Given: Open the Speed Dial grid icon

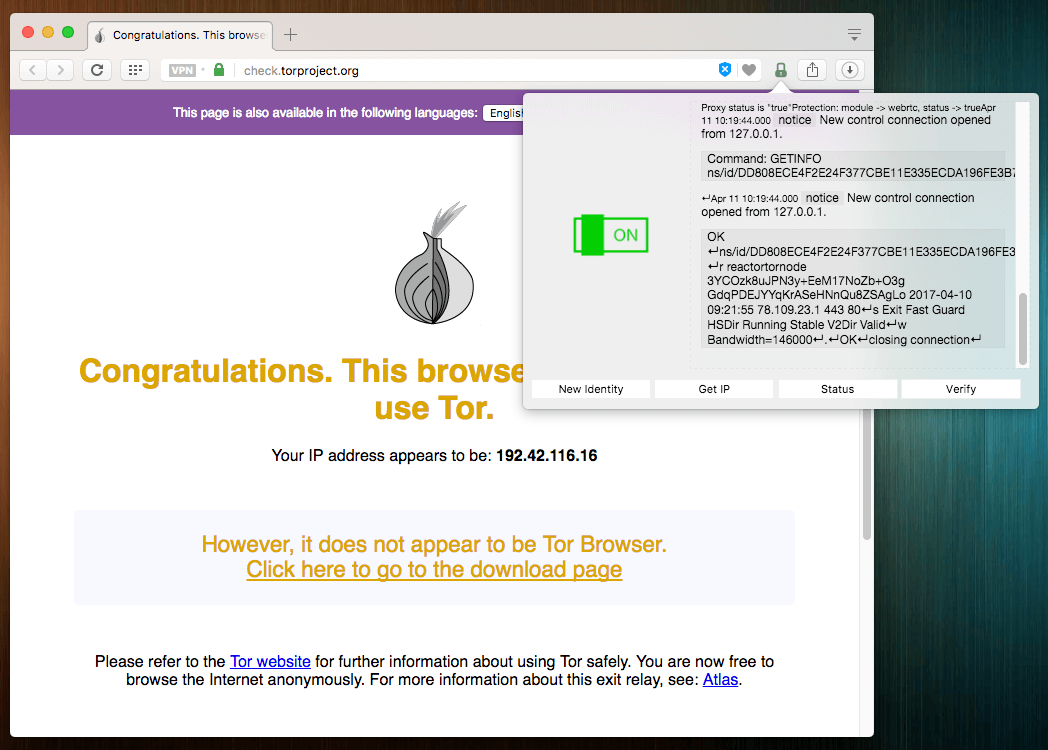Looking at the screenshot, I should click(135, 70).
